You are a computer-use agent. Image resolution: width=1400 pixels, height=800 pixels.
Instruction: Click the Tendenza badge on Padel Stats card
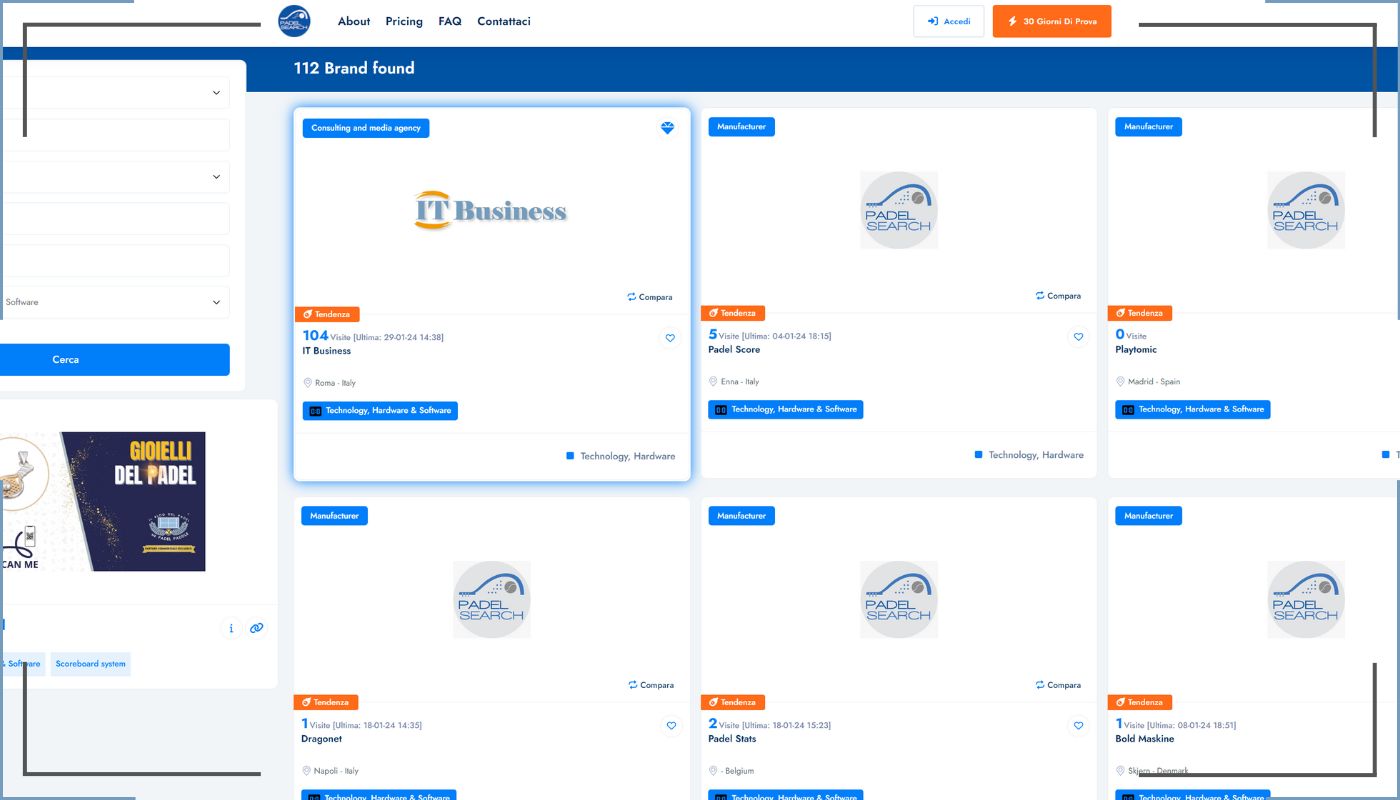[x=733, y=702]
